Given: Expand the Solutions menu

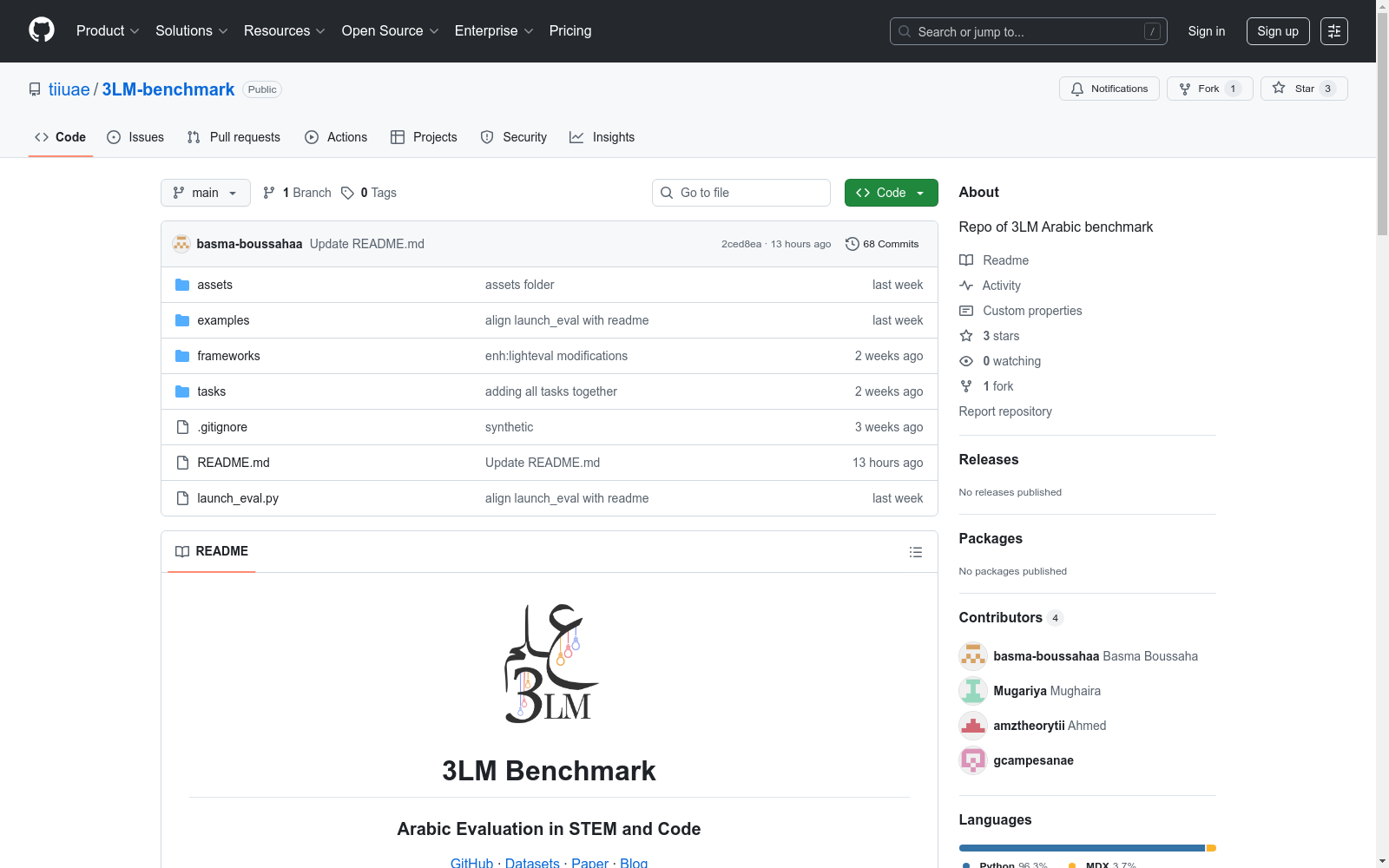Looking at the screenshot, I should click(x=192, y=31).
